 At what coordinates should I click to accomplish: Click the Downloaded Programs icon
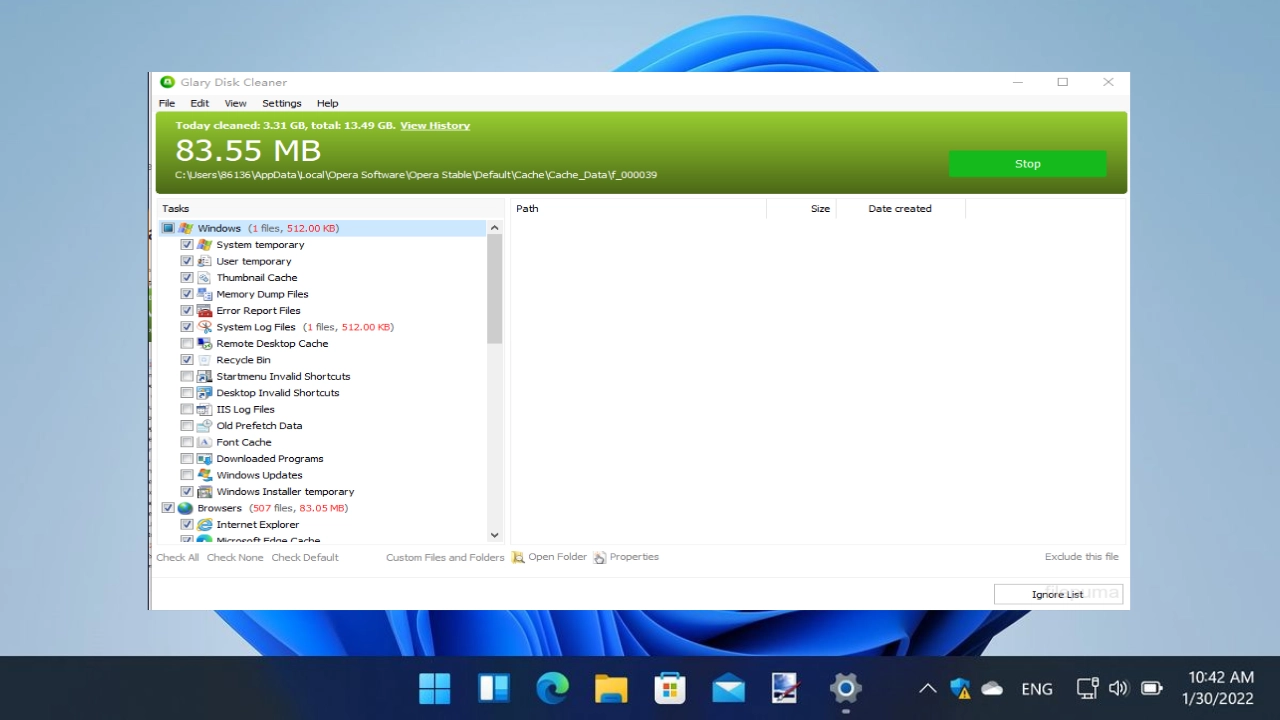tap(205, 459)
